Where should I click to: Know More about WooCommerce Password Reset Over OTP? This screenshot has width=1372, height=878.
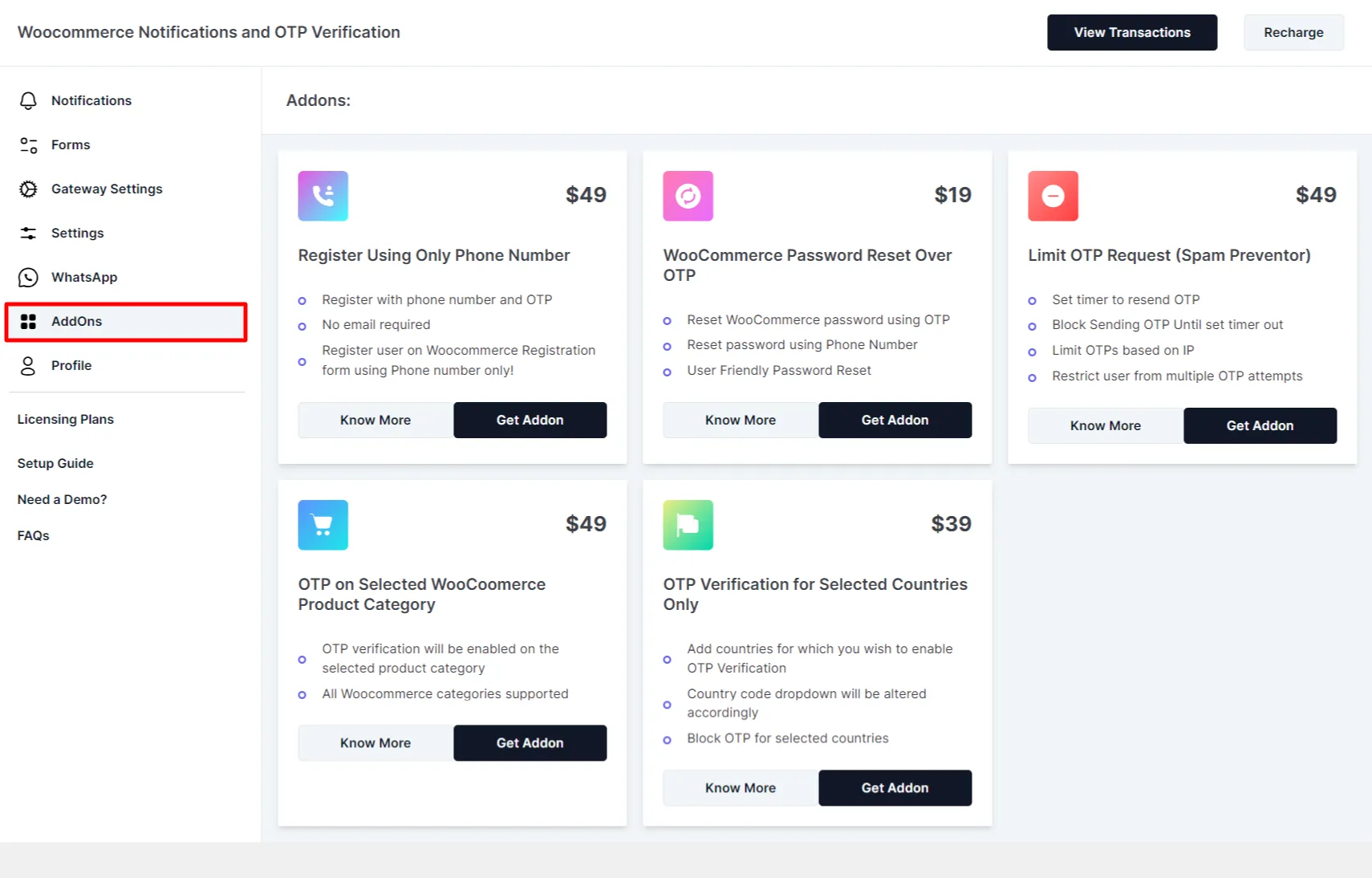click(x=741, y=420)
